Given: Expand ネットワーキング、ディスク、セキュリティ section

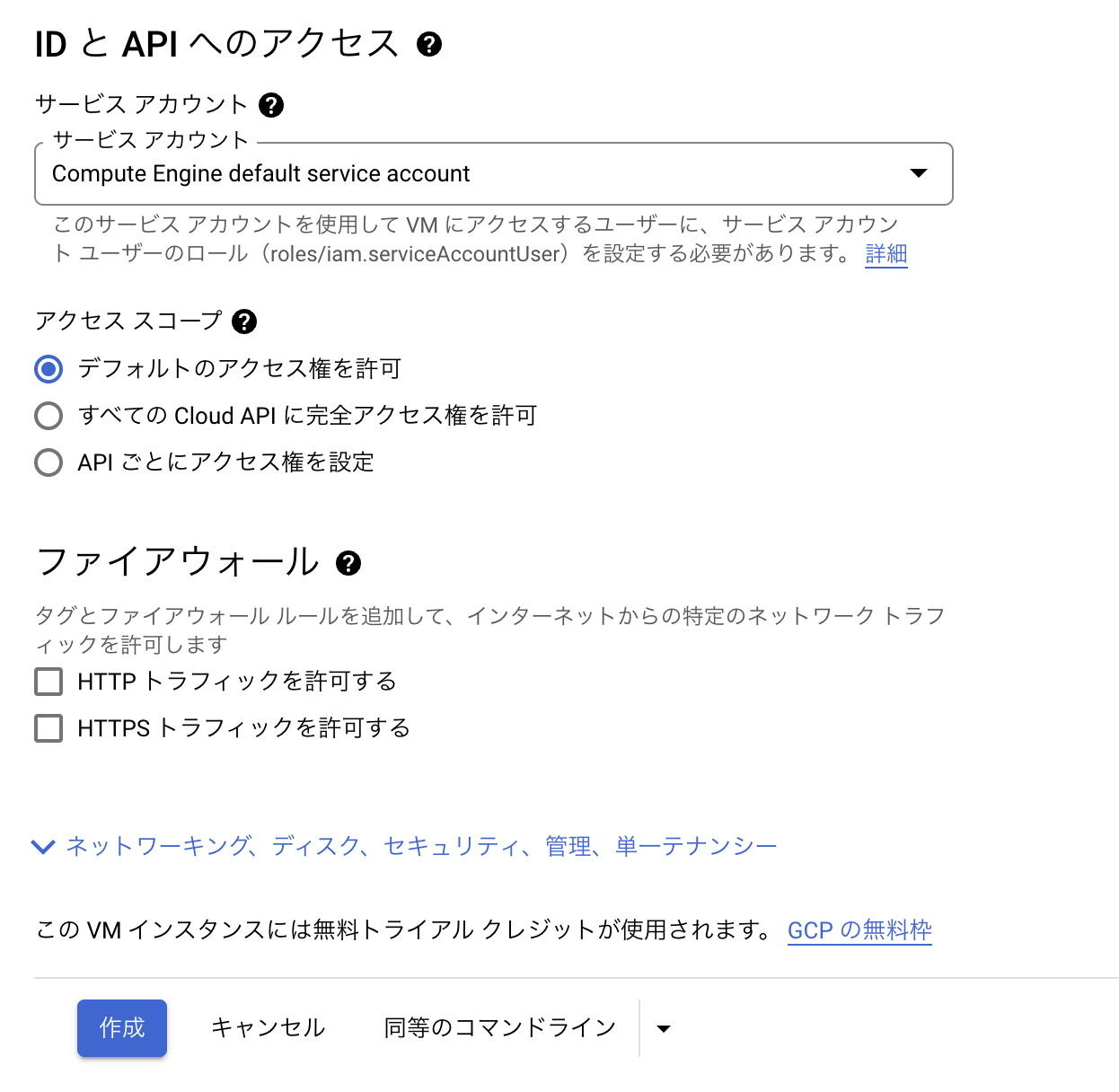Looking at the screenshot, I should (x=421, y=846).
